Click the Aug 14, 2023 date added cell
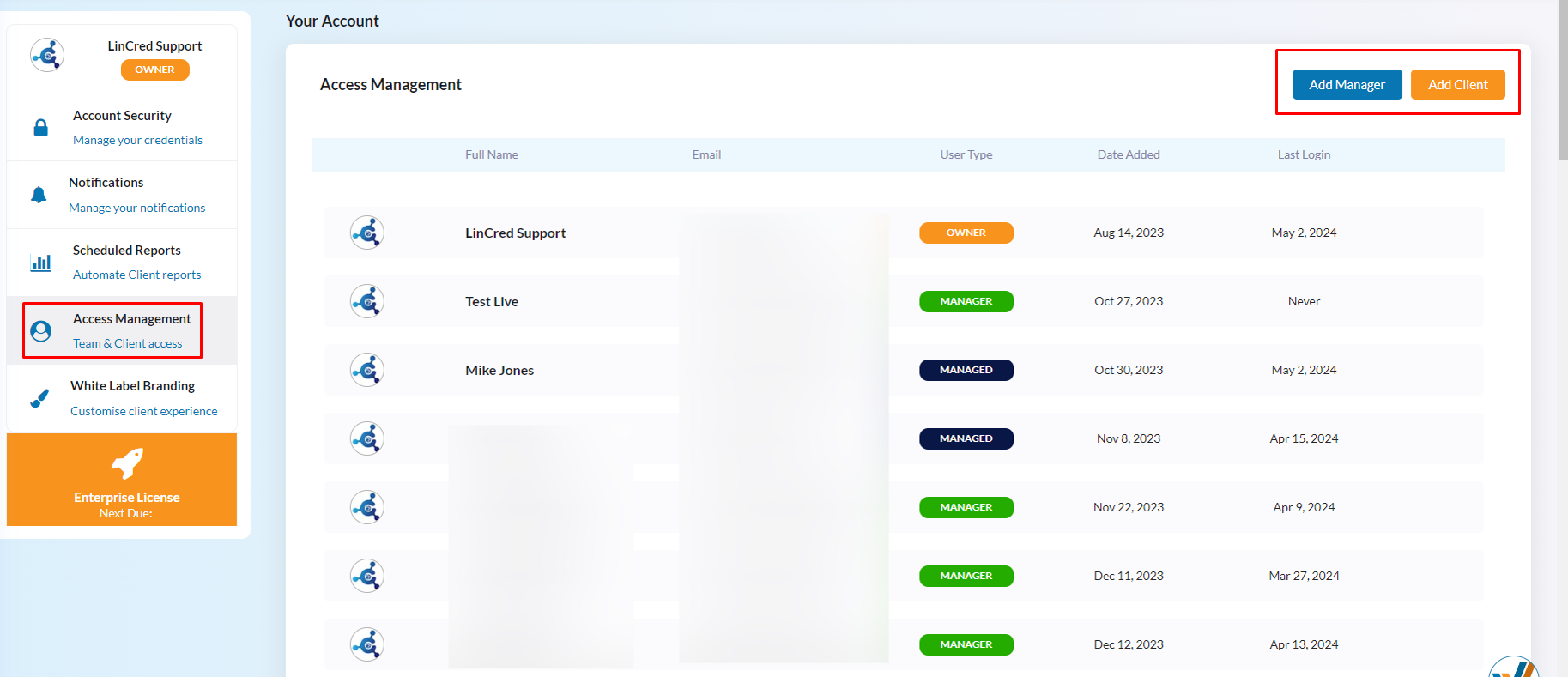The width and height of the screenshot is (1568, 677). [x=1129, y=233]
